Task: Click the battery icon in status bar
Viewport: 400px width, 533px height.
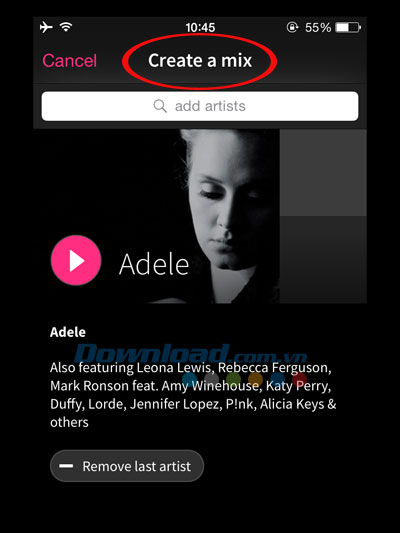Action: click(348, 27)
